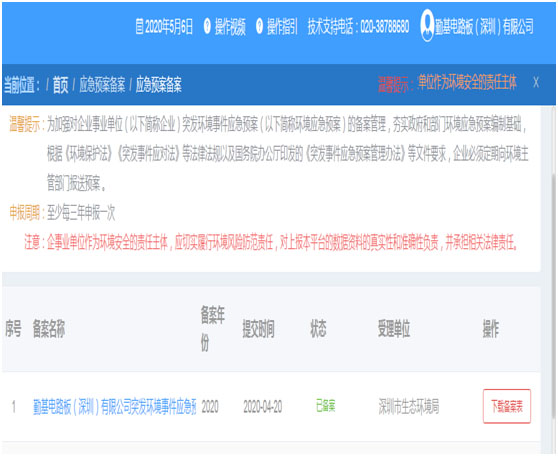Open the user avatar icon in header
Image resolution: width=558 pixels, height=456 pixels.
(x=427, y=25)
